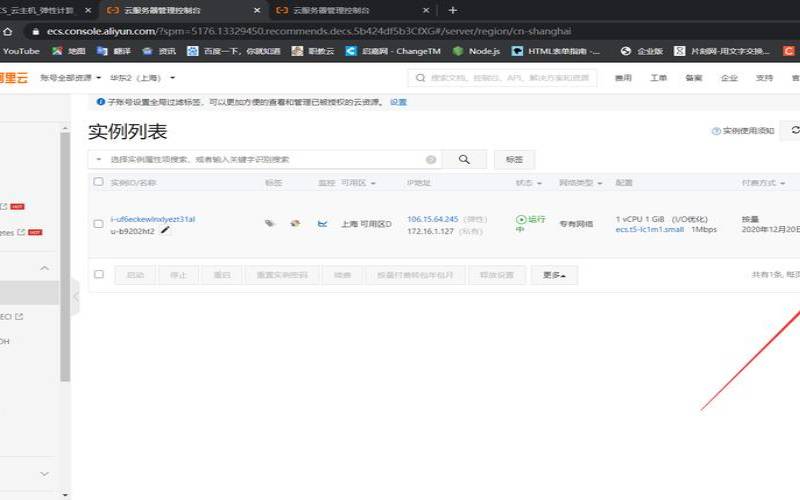Image resolution: width=800 pixels, height=500 pixels.
Task: Collapse the sidebar section with up chevron
Action: pyautogui.click(x=44, y=268)
